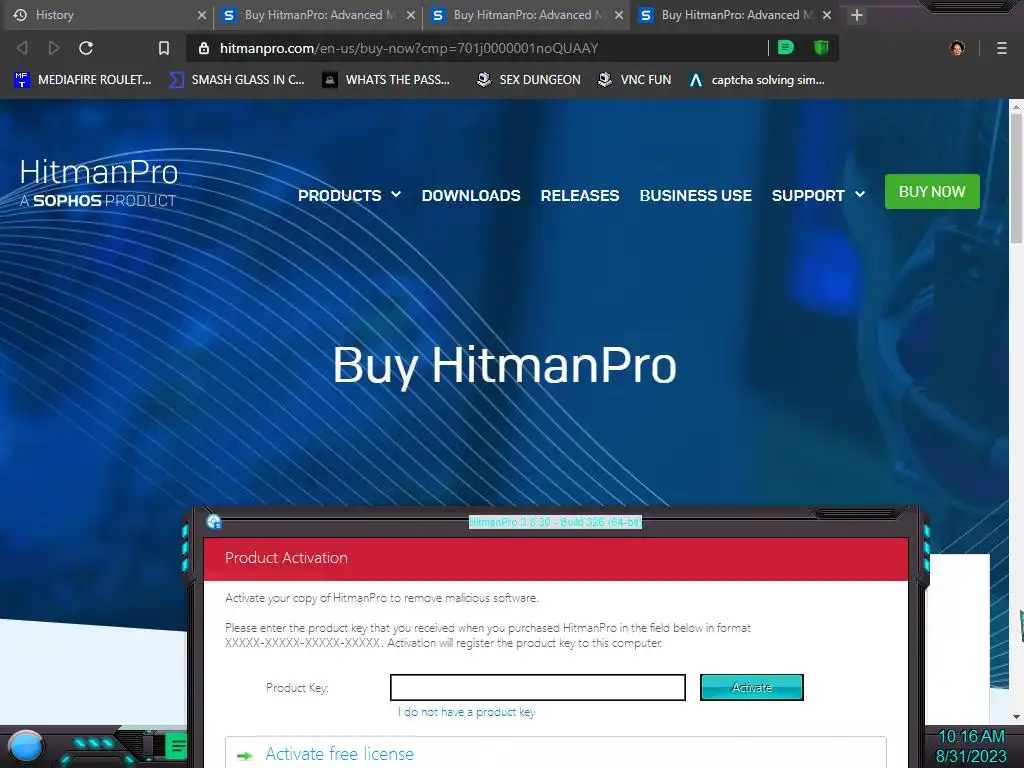Close the first Buy HitmanPro tab

point(411,15)
